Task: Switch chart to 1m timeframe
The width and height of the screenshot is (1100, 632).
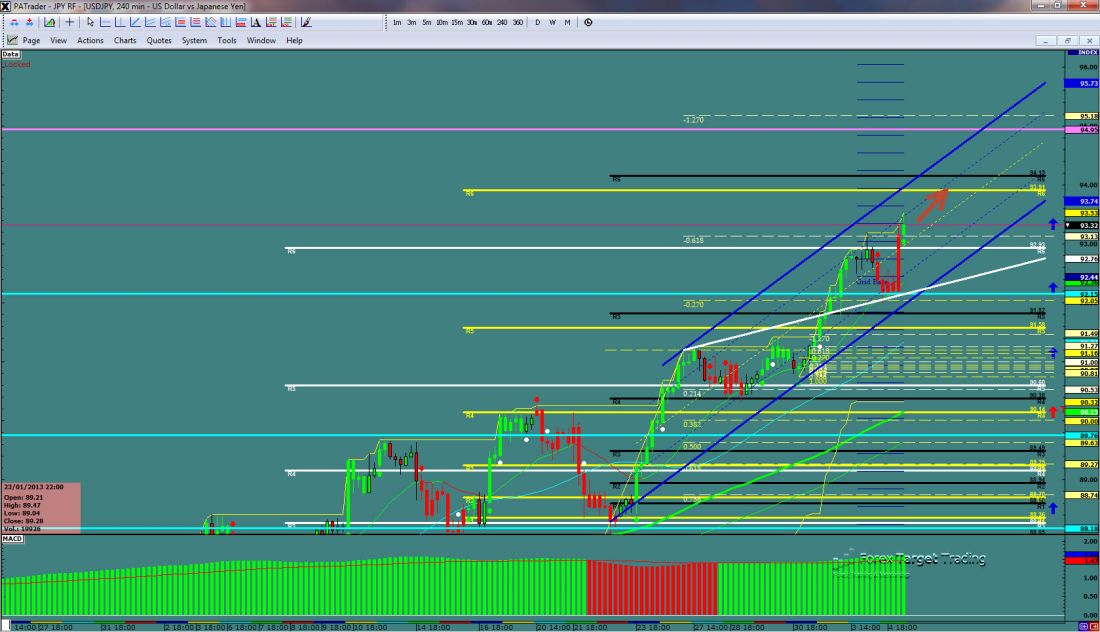Action: pyautogui.click(x=397, y=22)
